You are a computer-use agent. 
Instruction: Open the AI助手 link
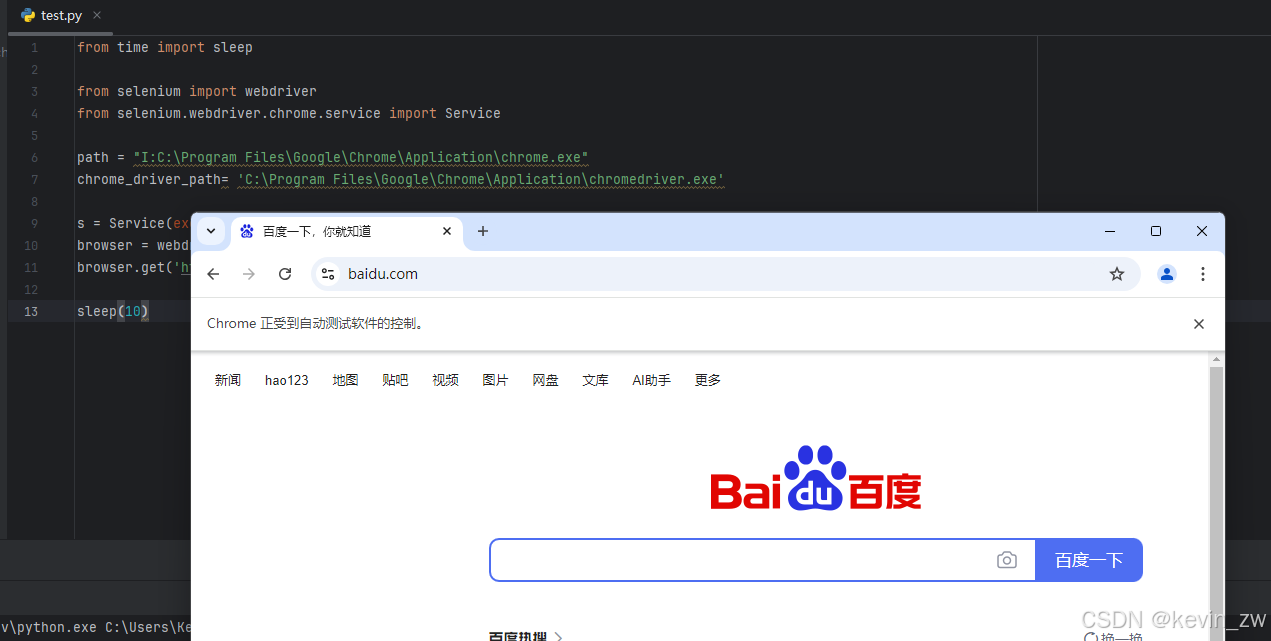[x=651, y=380]
